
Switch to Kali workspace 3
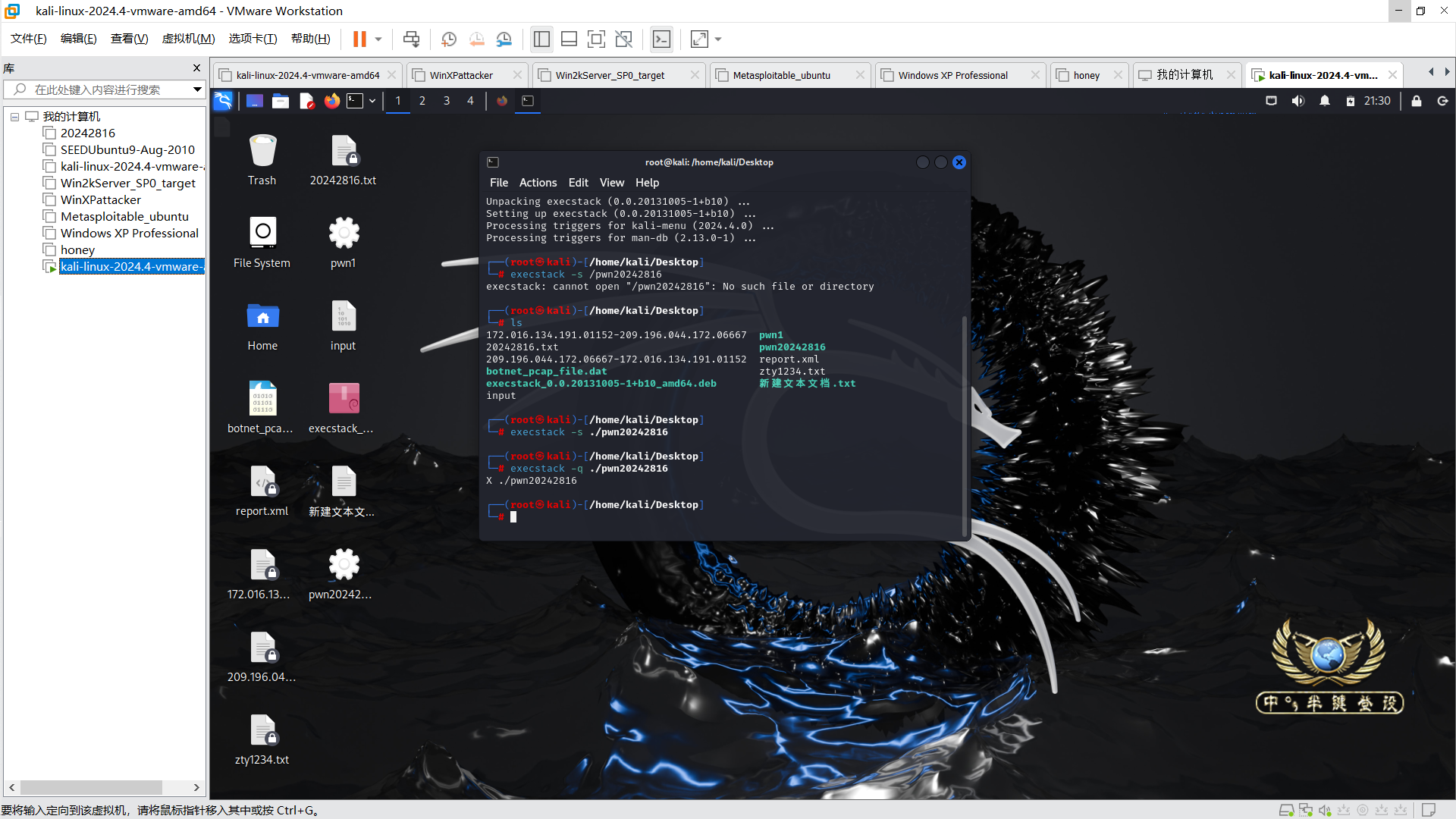pyautogui.click(x=447, y=101)
